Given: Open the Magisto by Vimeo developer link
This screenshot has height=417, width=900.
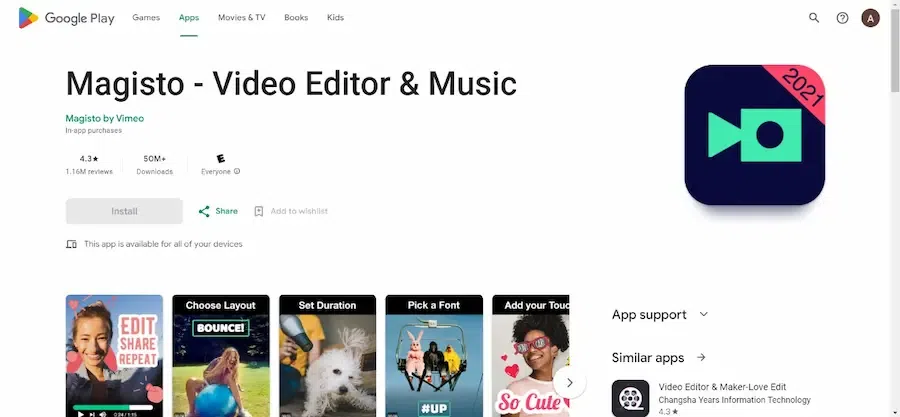Looking at the screenshot, I should pos(104,119).
